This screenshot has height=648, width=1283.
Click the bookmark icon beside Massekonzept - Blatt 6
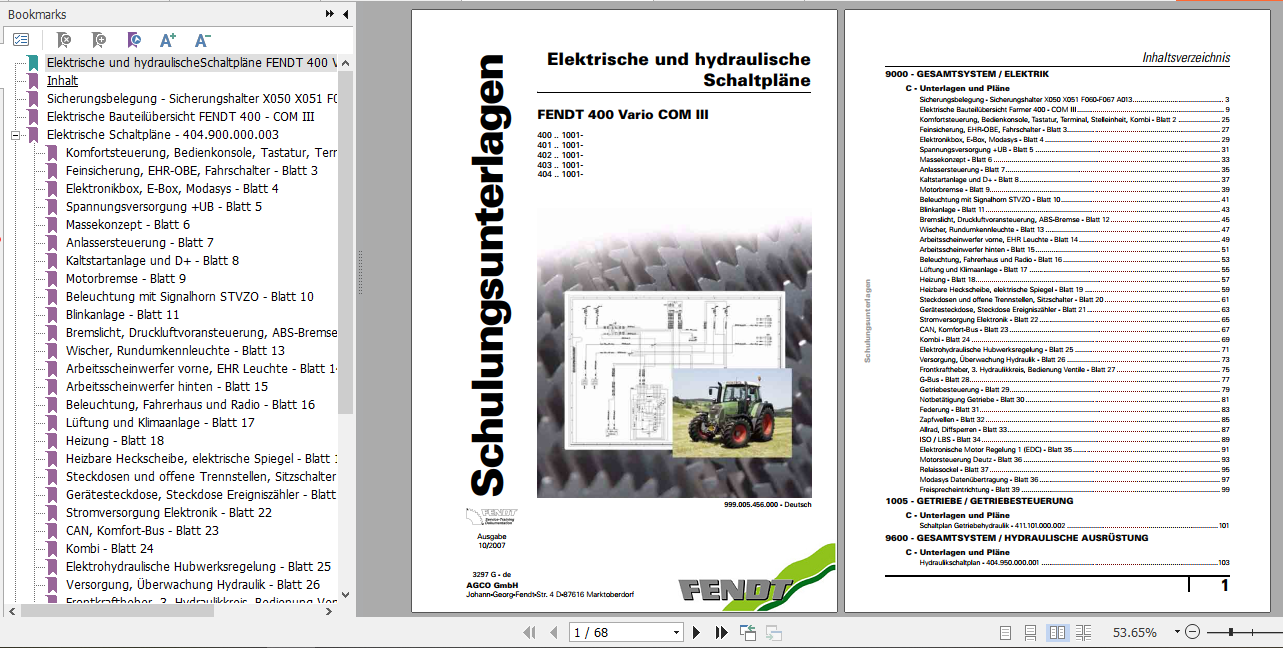click(51, 224)
